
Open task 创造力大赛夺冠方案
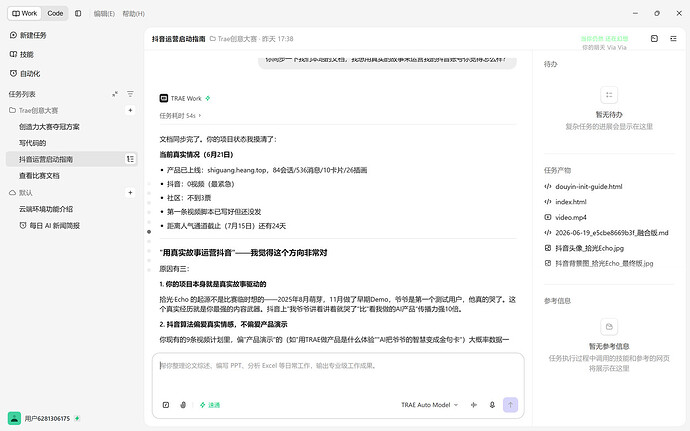49,127
